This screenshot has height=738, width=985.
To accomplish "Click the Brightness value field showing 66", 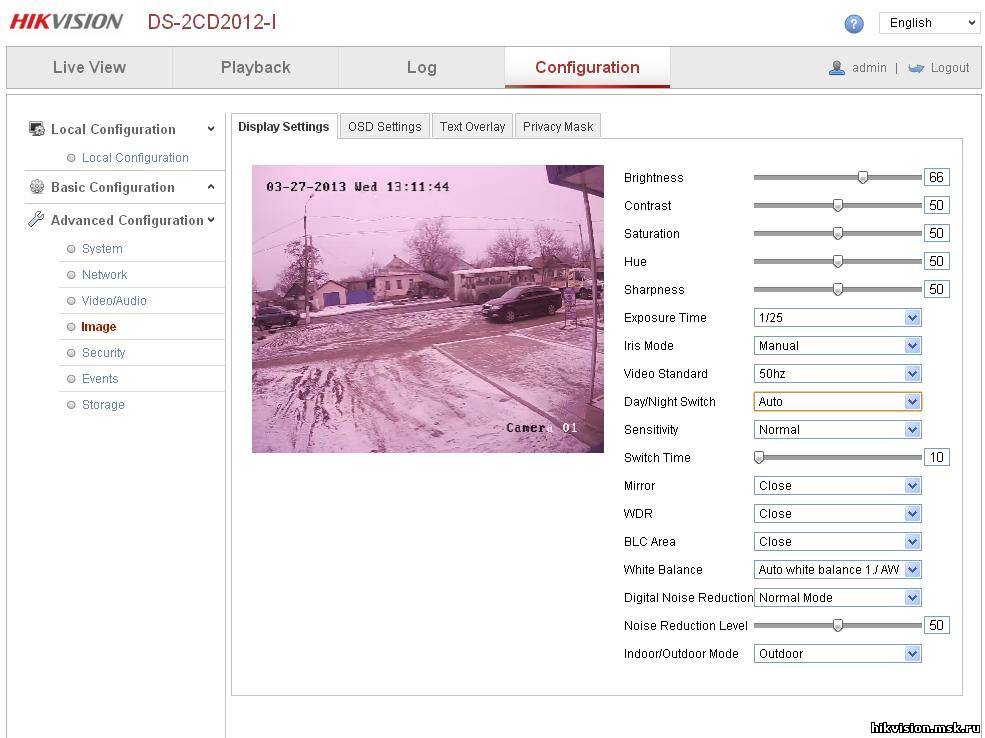I will click(x=937, y=177).
